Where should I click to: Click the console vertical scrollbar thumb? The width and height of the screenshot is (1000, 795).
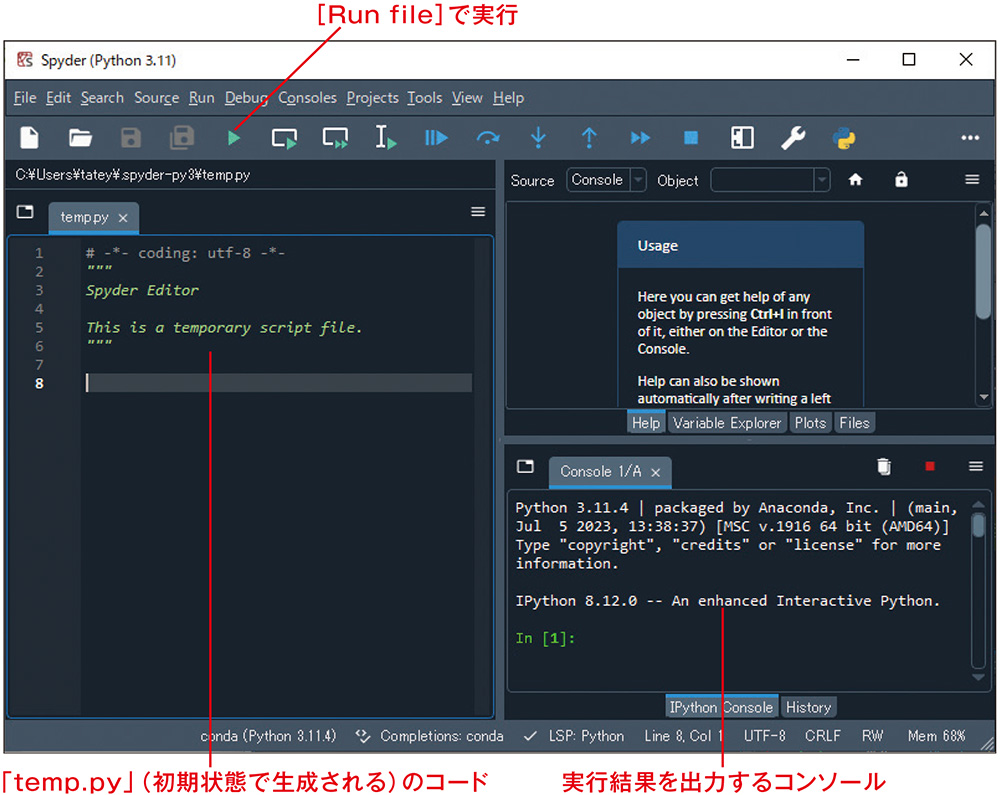[x=978, y=525]
